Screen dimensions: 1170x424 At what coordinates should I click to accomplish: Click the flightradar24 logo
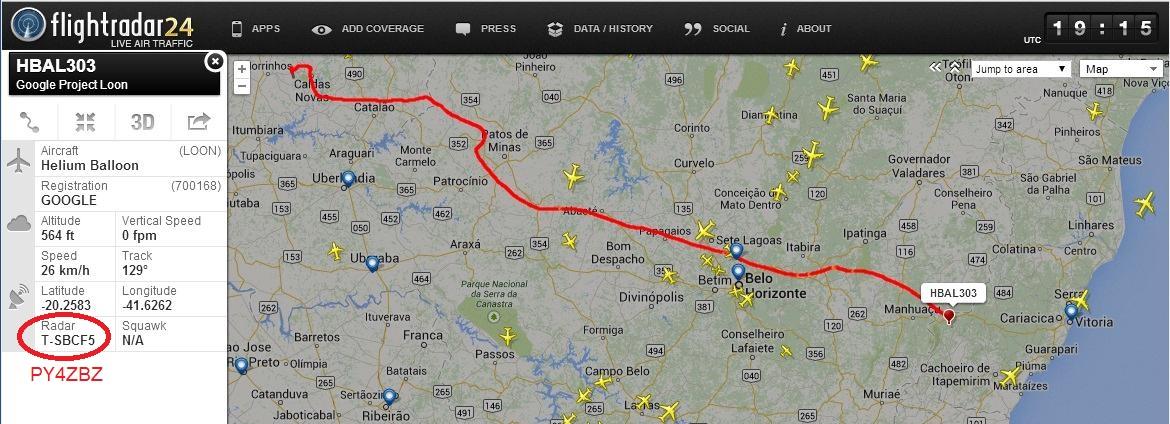point(102,27)
